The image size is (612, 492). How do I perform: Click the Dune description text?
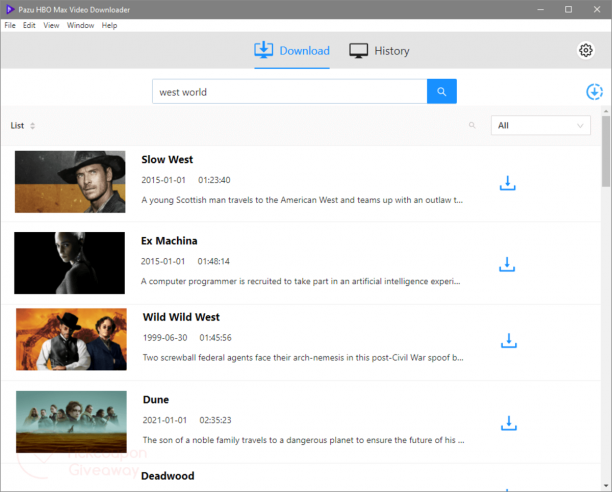point(304,440)
